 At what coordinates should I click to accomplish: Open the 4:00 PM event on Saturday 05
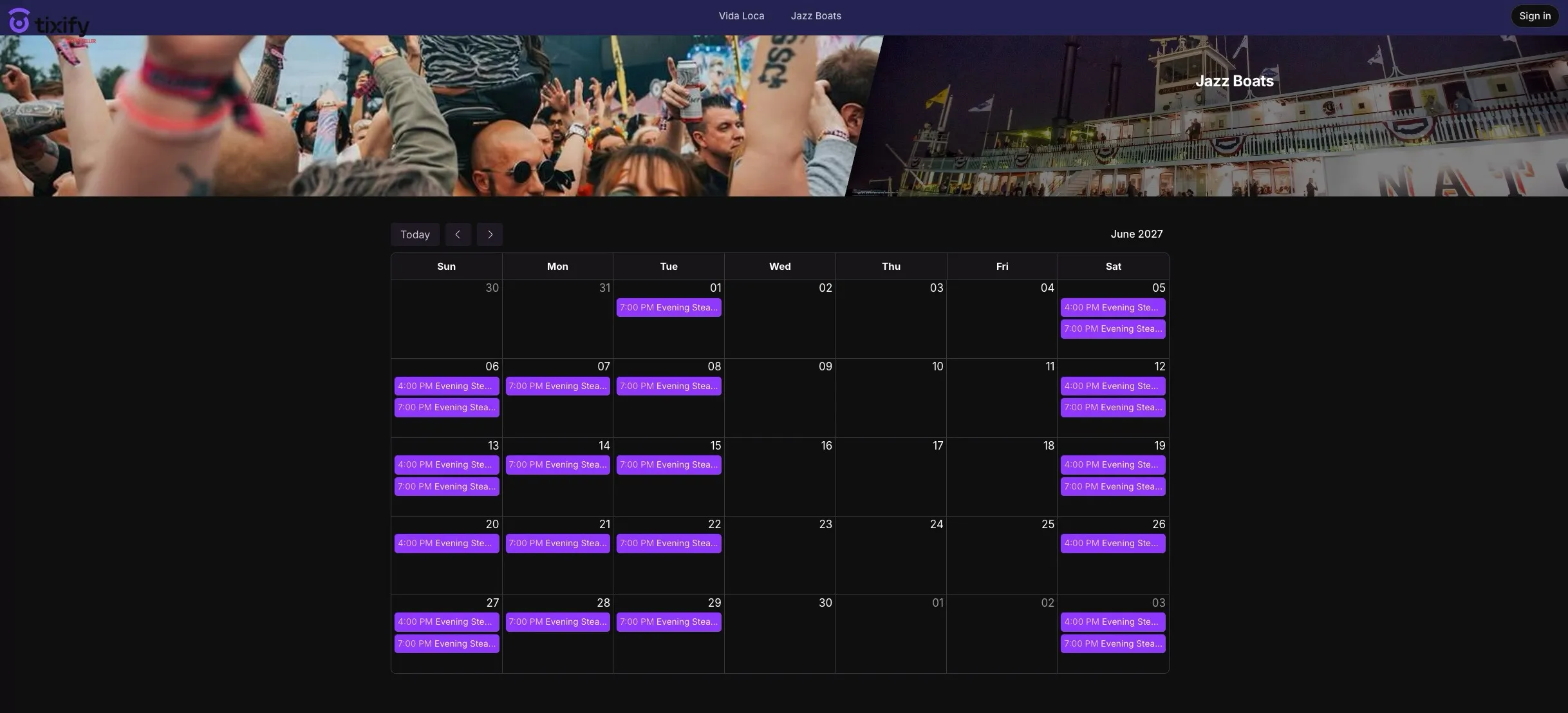point(1113,307)
